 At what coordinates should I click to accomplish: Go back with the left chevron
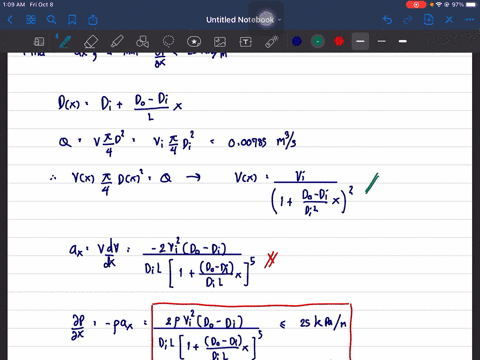pos(10,20)
